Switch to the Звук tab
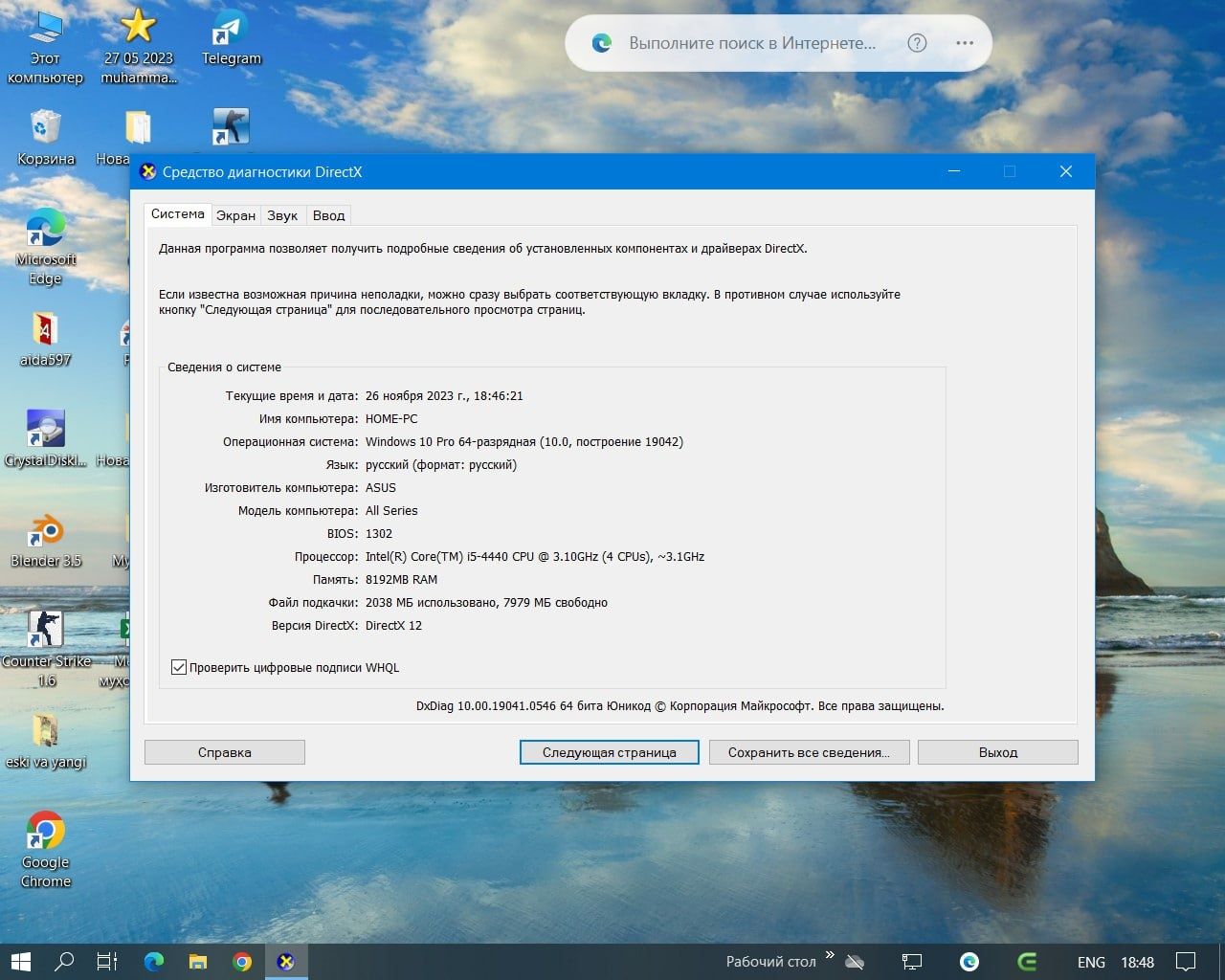The width and height of the screenshot is (1225, 980). tap(282, 215)
